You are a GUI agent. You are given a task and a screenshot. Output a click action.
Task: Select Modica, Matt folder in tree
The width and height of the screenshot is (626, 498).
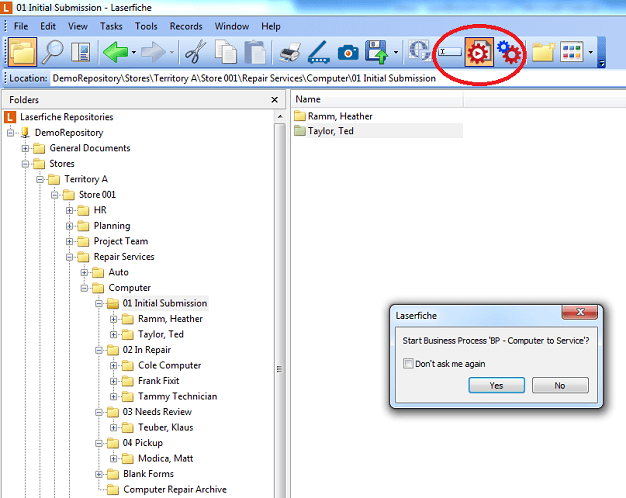pos(165,458)
